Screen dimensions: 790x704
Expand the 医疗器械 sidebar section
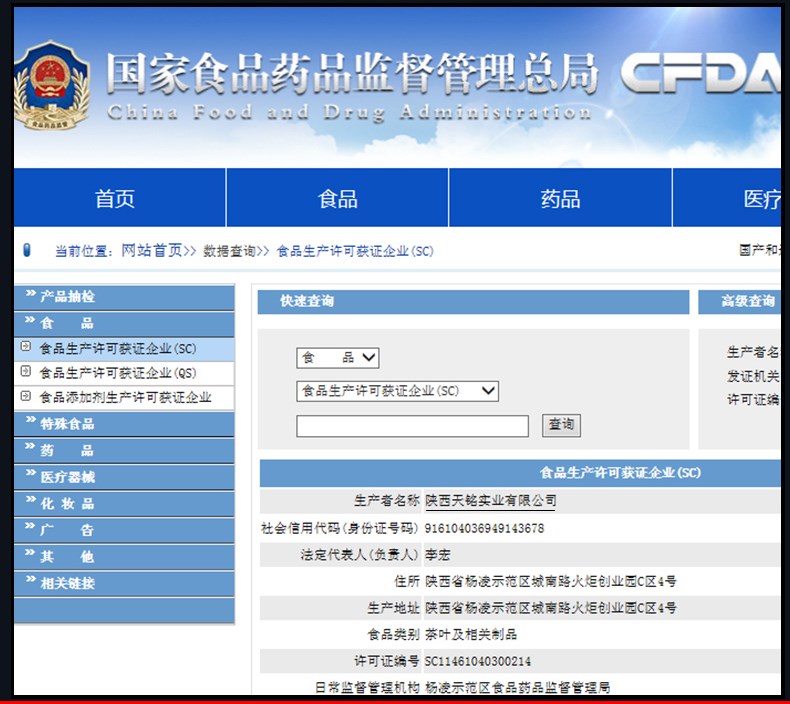point(124,477)
